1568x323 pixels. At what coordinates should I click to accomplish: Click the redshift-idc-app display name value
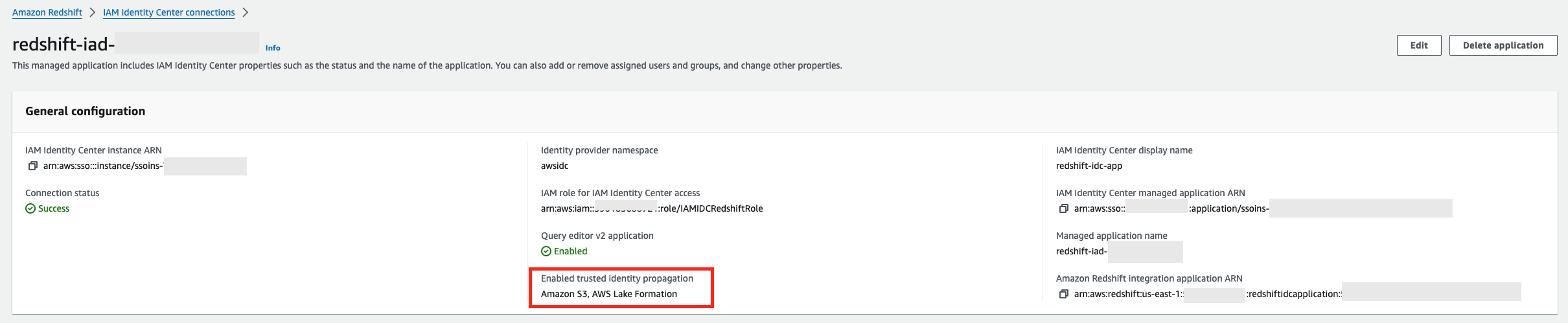click(1089, 166)
